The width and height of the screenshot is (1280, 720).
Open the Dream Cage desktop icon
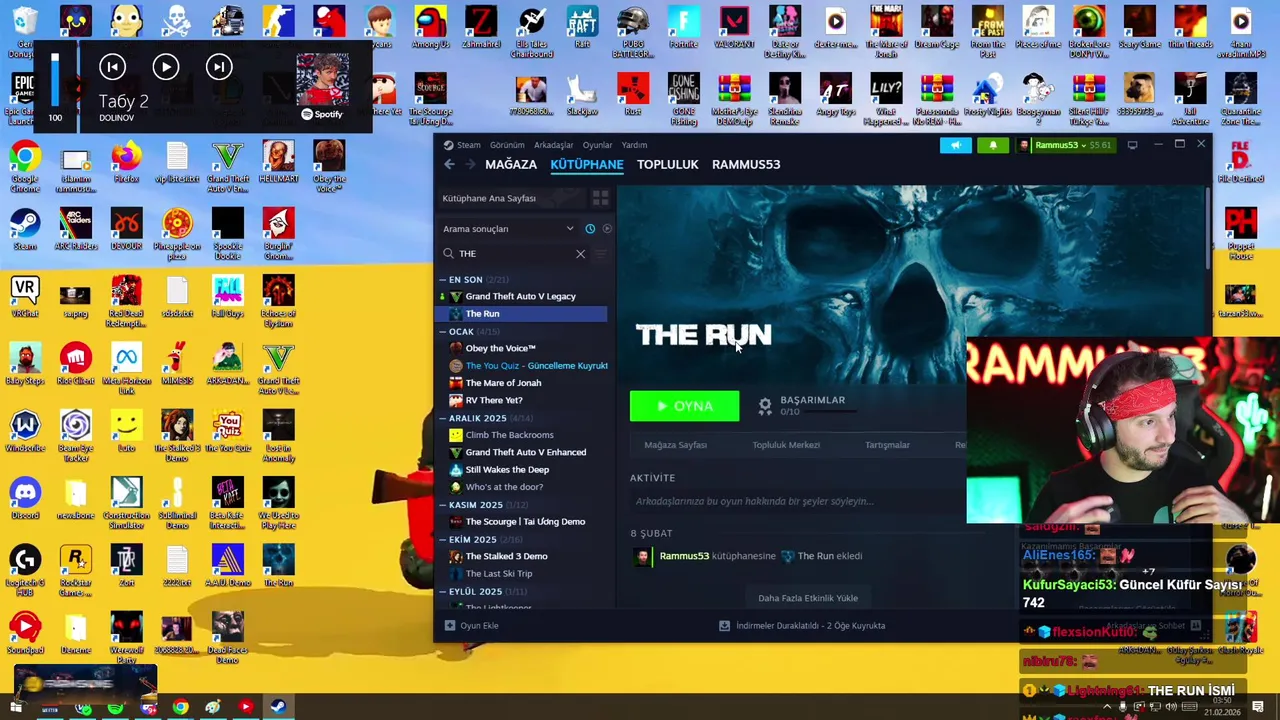(x=936, y=27)
